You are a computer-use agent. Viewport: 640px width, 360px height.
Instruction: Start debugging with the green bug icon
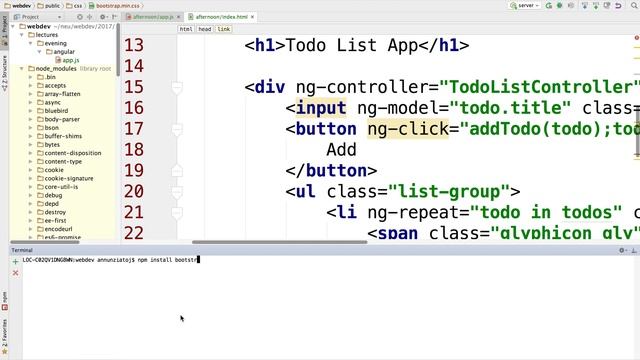tap(560, 5)
